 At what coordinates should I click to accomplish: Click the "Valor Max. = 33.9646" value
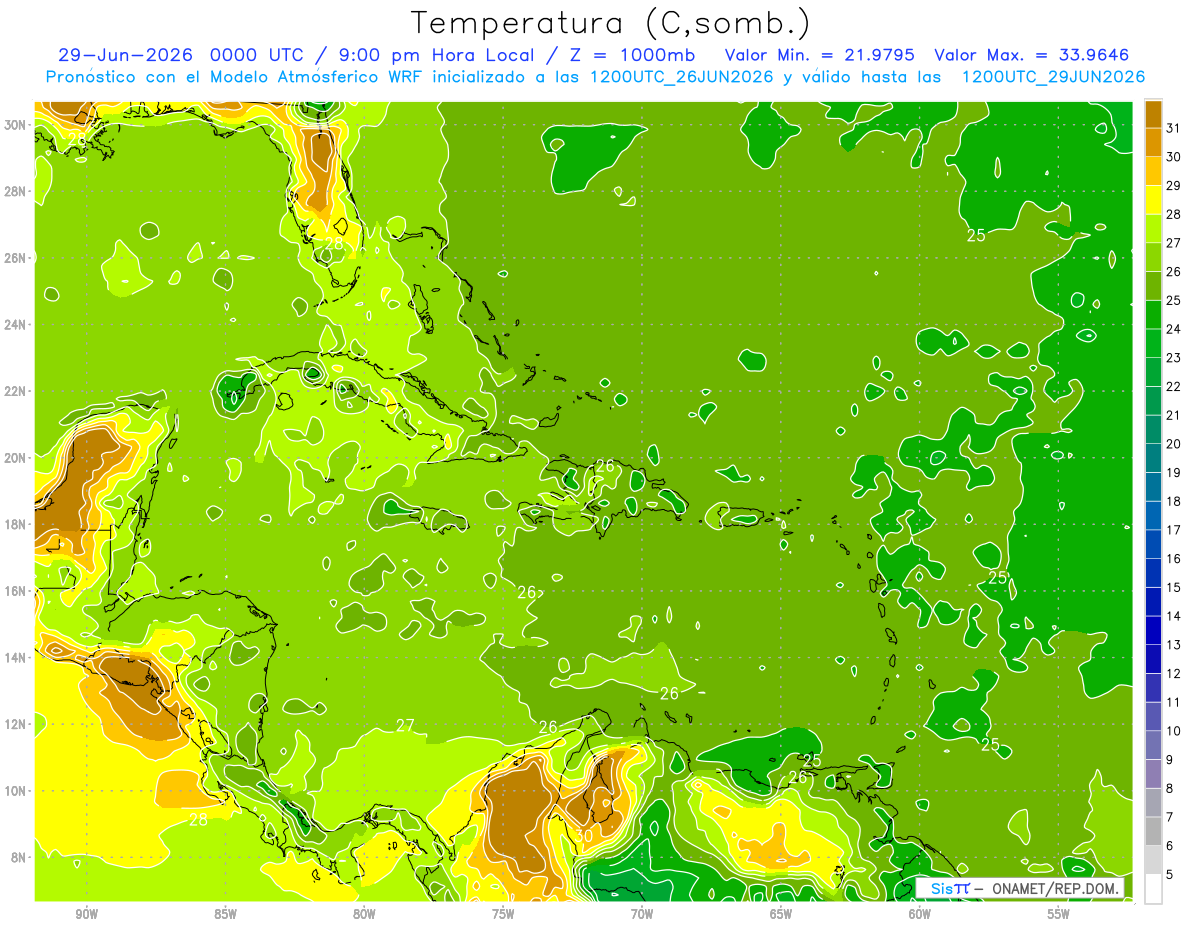(x=1031, y=55)
